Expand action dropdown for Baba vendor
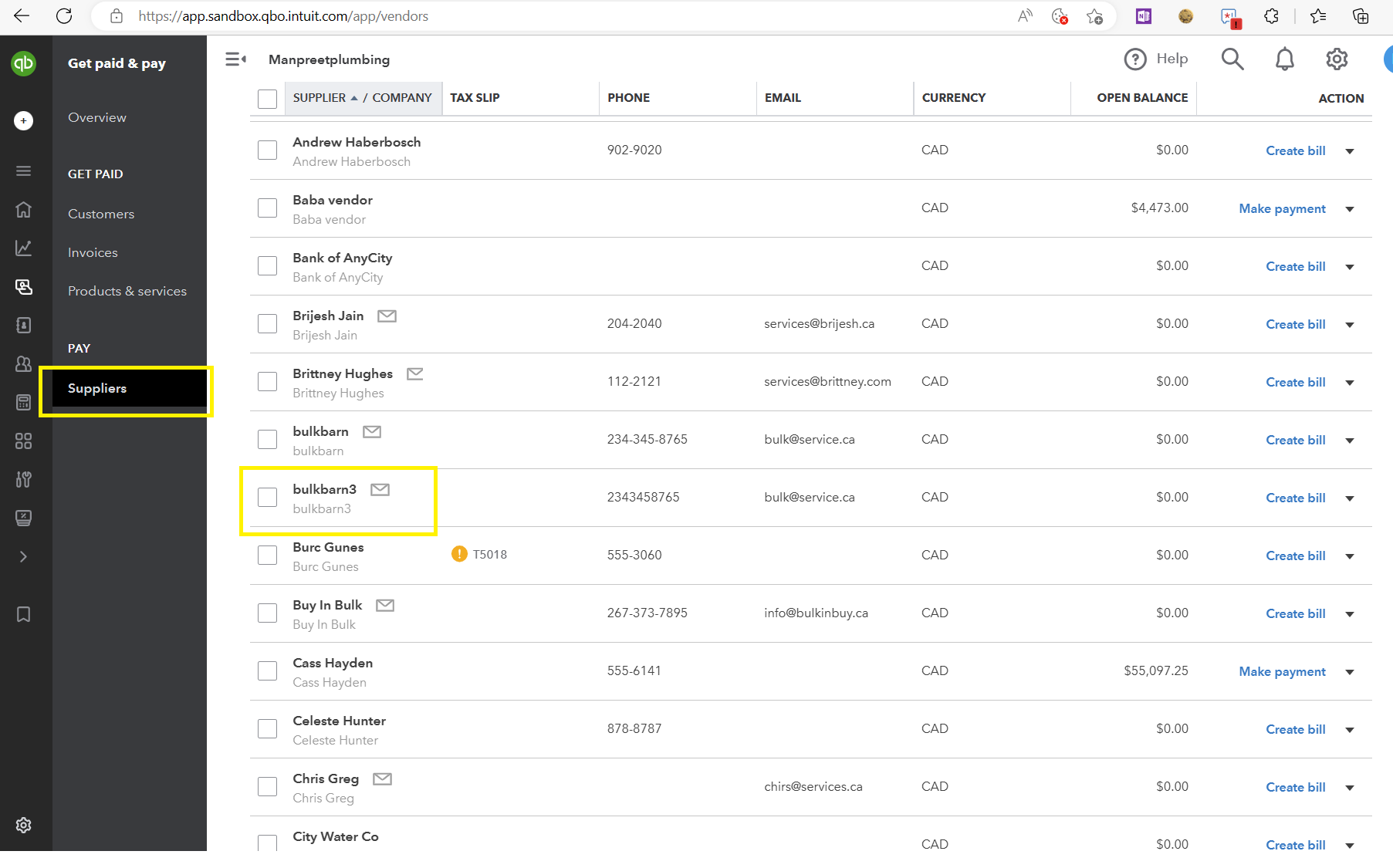Screen dimensions: 1393x868 [1350, 209]
